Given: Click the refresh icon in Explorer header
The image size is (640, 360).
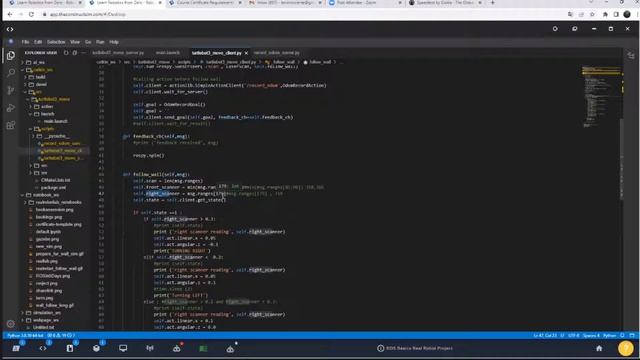Looking at the screenshot, I should point(66,53).
